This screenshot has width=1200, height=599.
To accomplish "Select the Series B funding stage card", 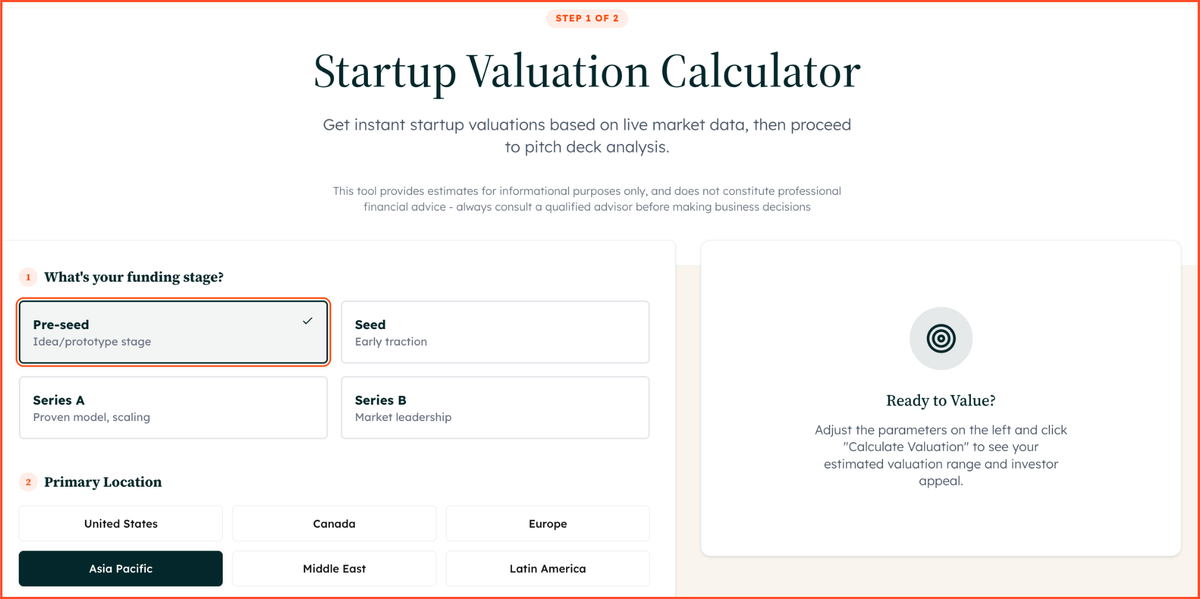I will [495, 407].
